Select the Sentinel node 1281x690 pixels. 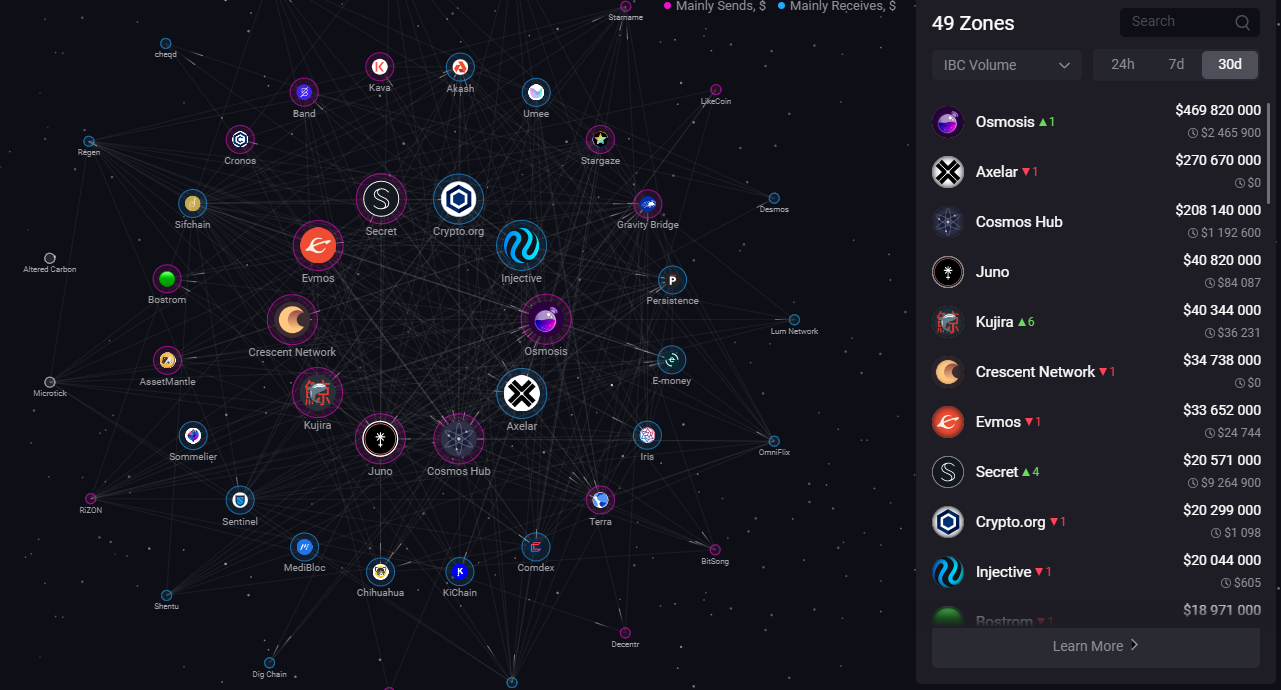click(240, 500)
